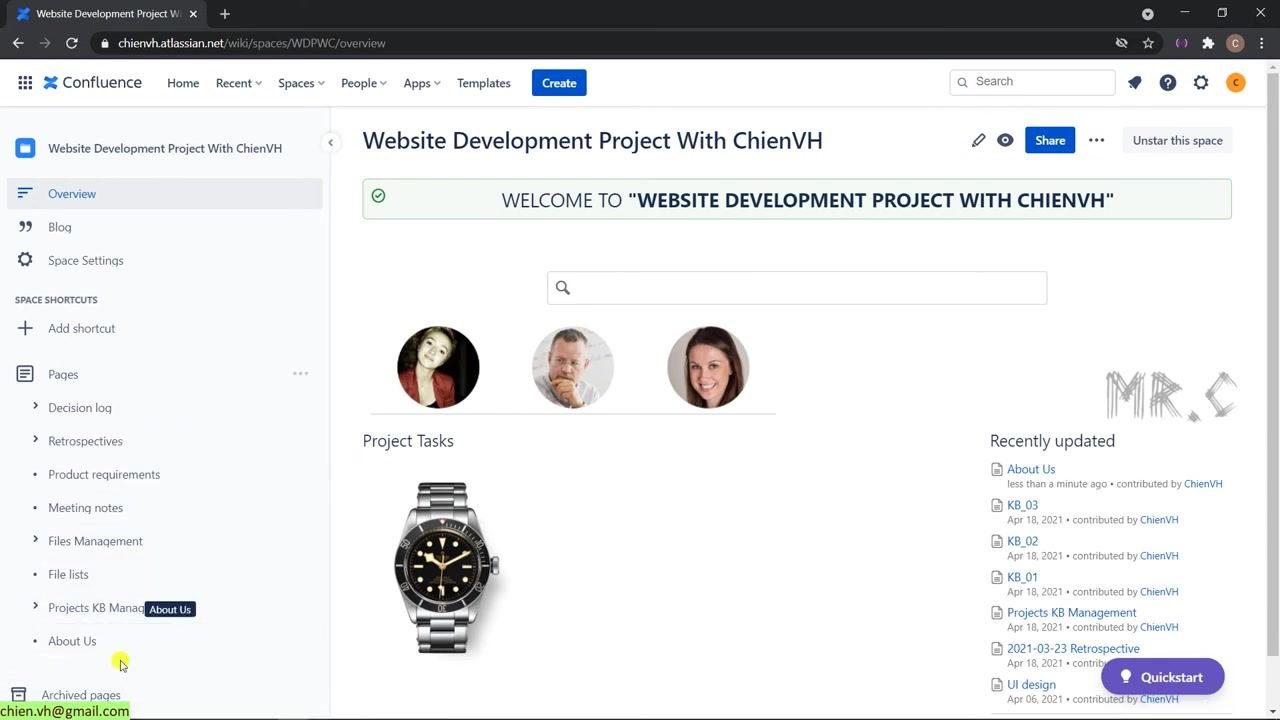Image resolution: width=1280 pixels, height=720 pixels.
Task: Open Confluence settings gear icon
Action: click(1201, 83)
